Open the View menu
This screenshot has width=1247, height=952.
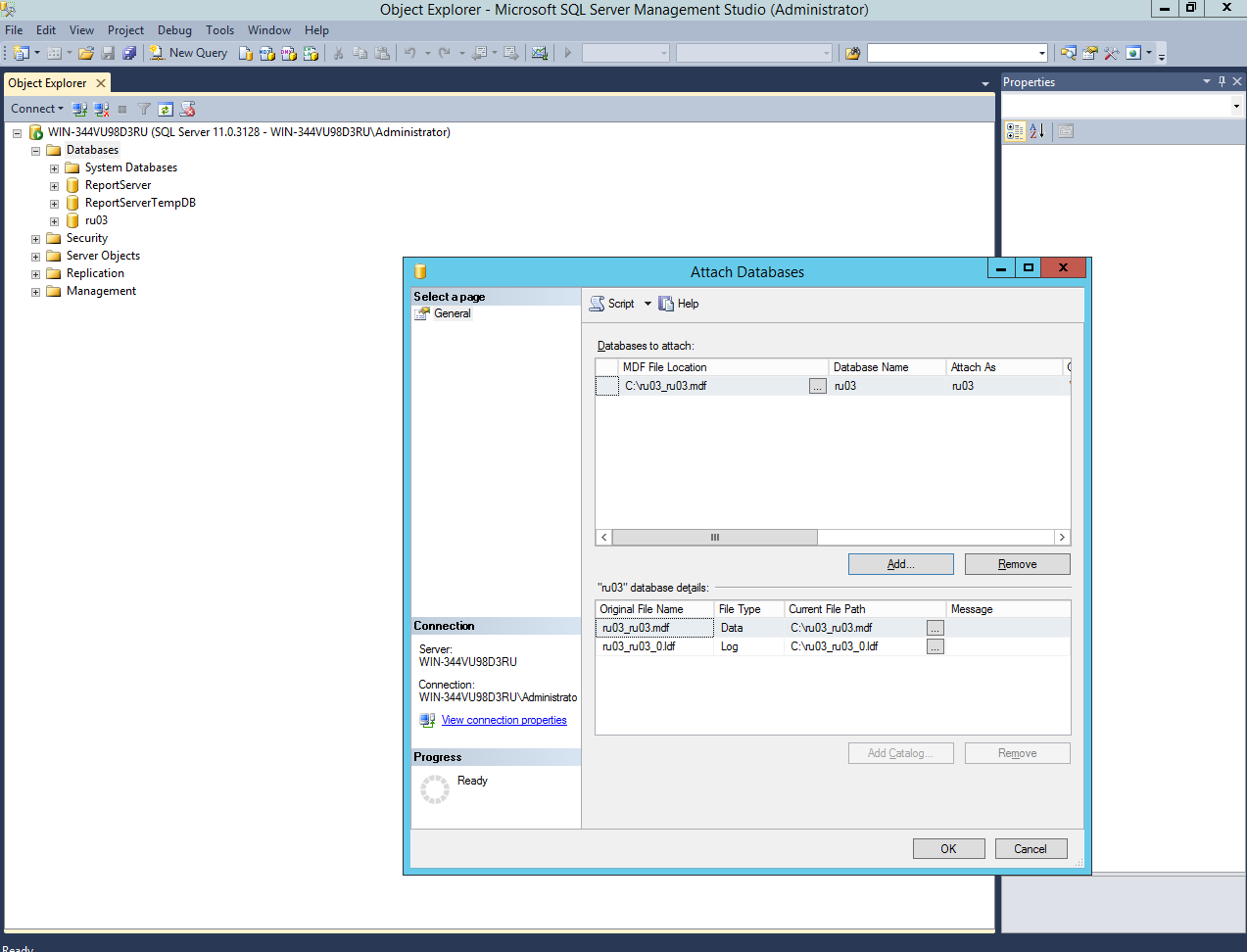[82, 30]
